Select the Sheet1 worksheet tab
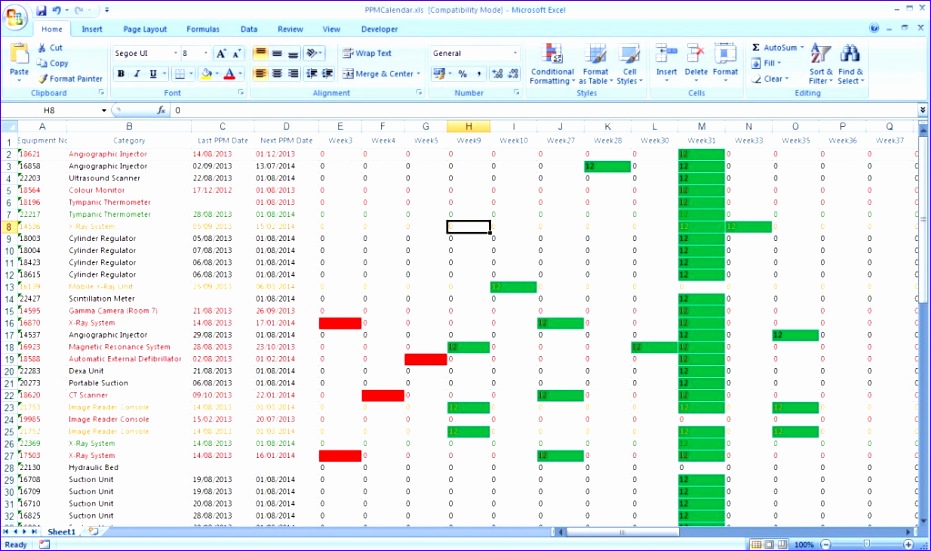The height and width of the screenshot is (551, 931). pos(62,532)
